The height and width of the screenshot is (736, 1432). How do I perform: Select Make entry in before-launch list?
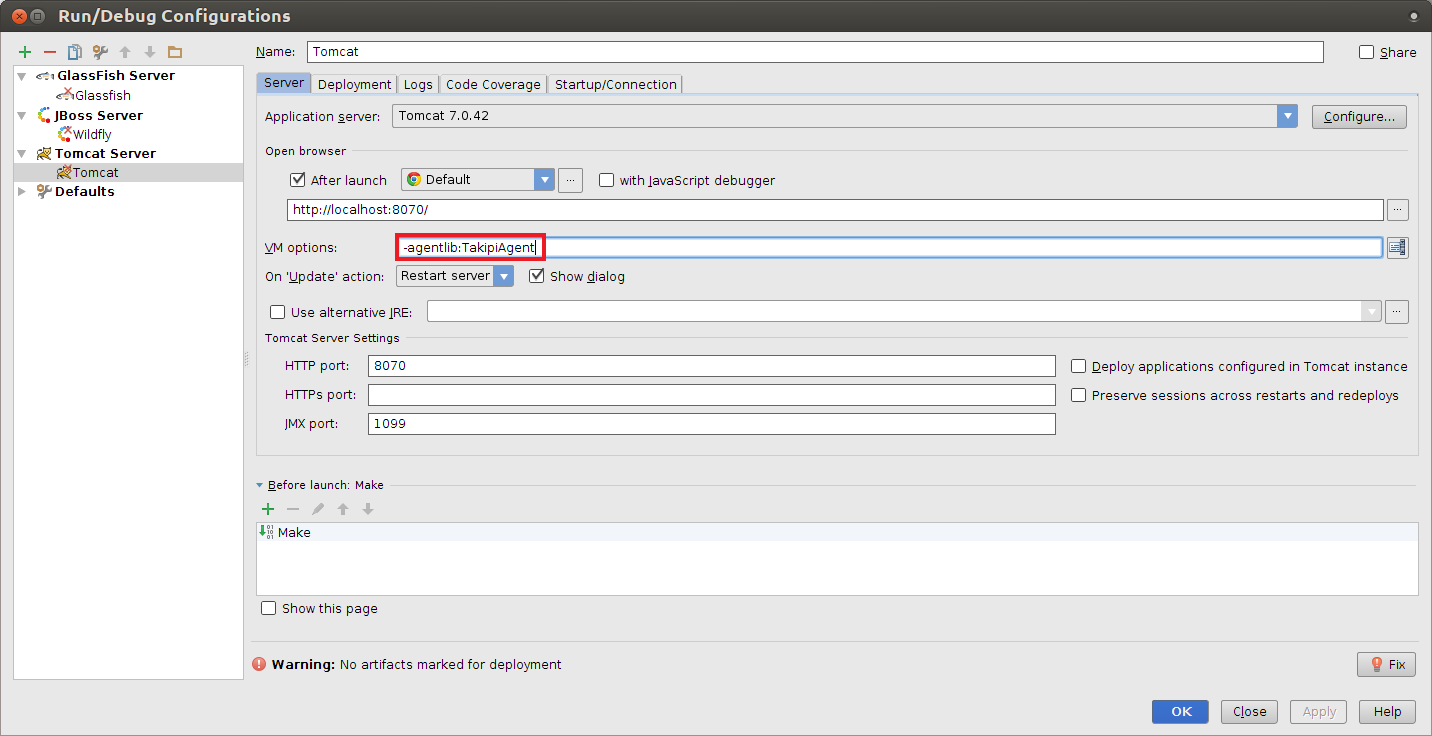point(837,532)
